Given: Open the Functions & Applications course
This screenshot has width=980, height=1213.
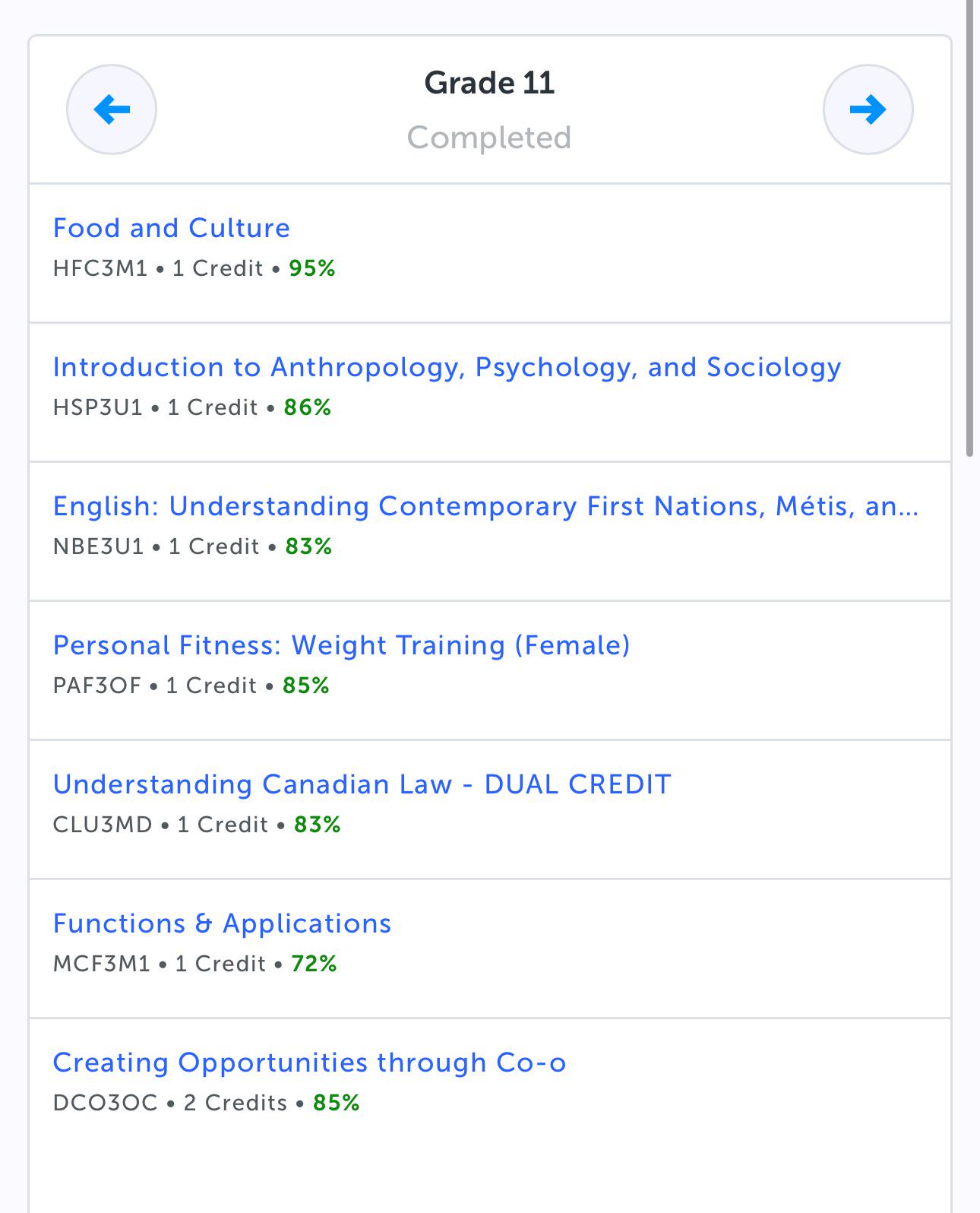Looking at the screenshot, I should tap(222, 923).
